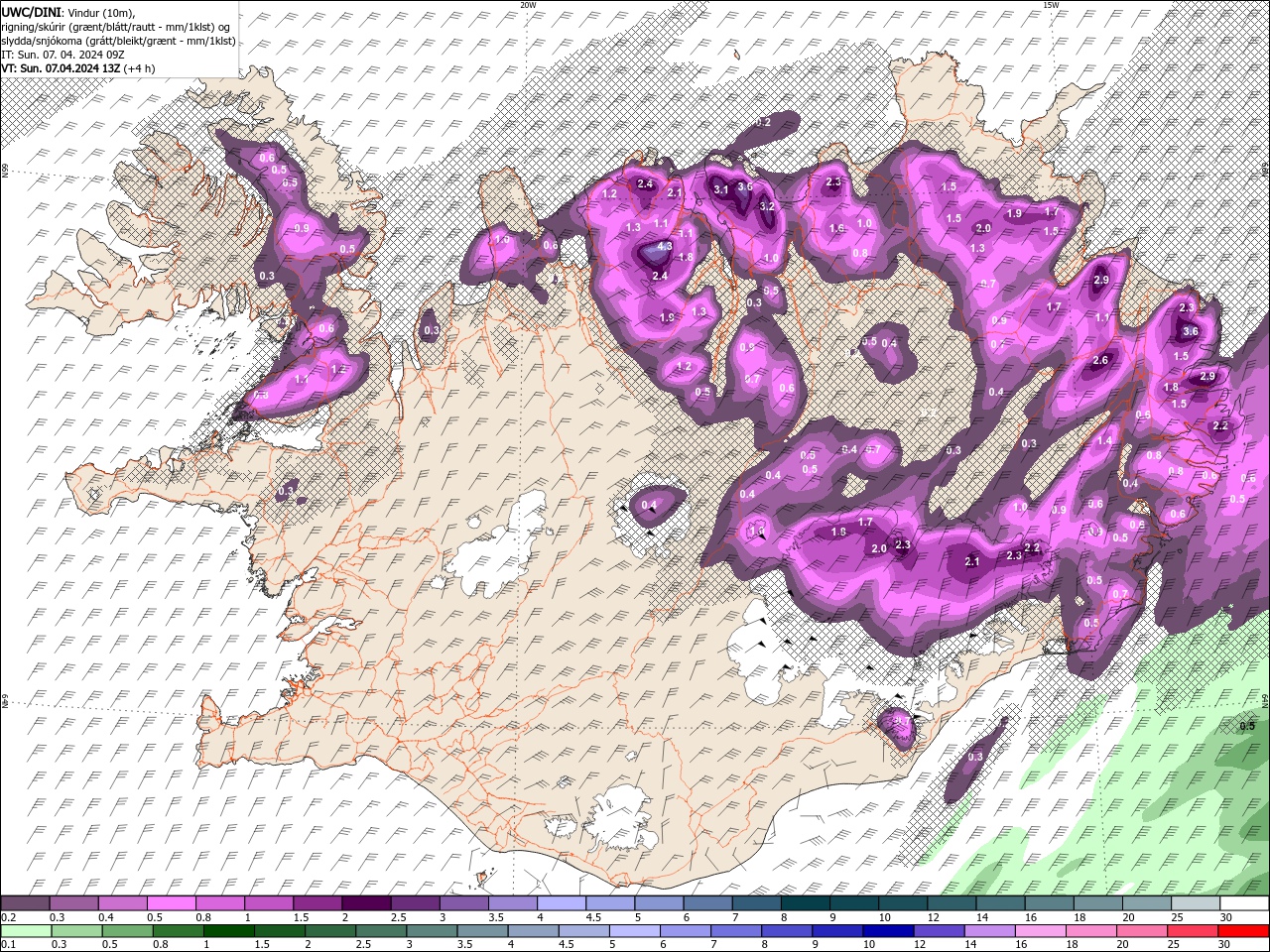
Task: Click the 3.2 snowfall value on the map
Action: (x=767, y=207)
